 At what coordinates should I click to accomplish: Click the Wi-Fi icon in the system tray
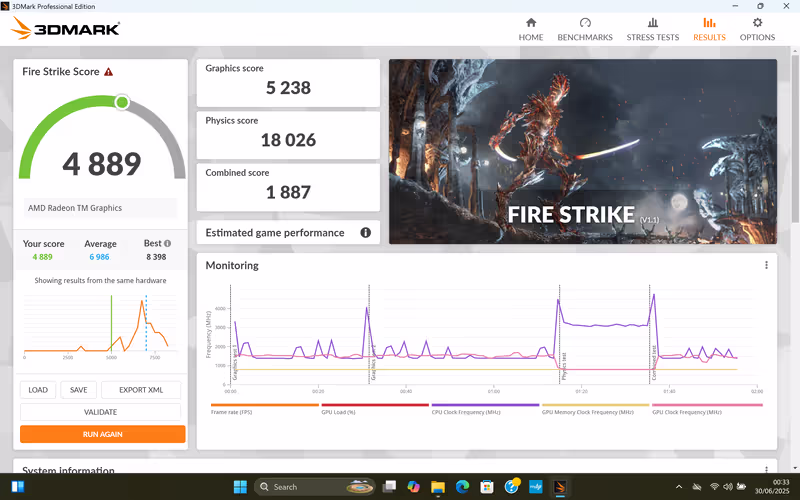click(x=714, y=487)
